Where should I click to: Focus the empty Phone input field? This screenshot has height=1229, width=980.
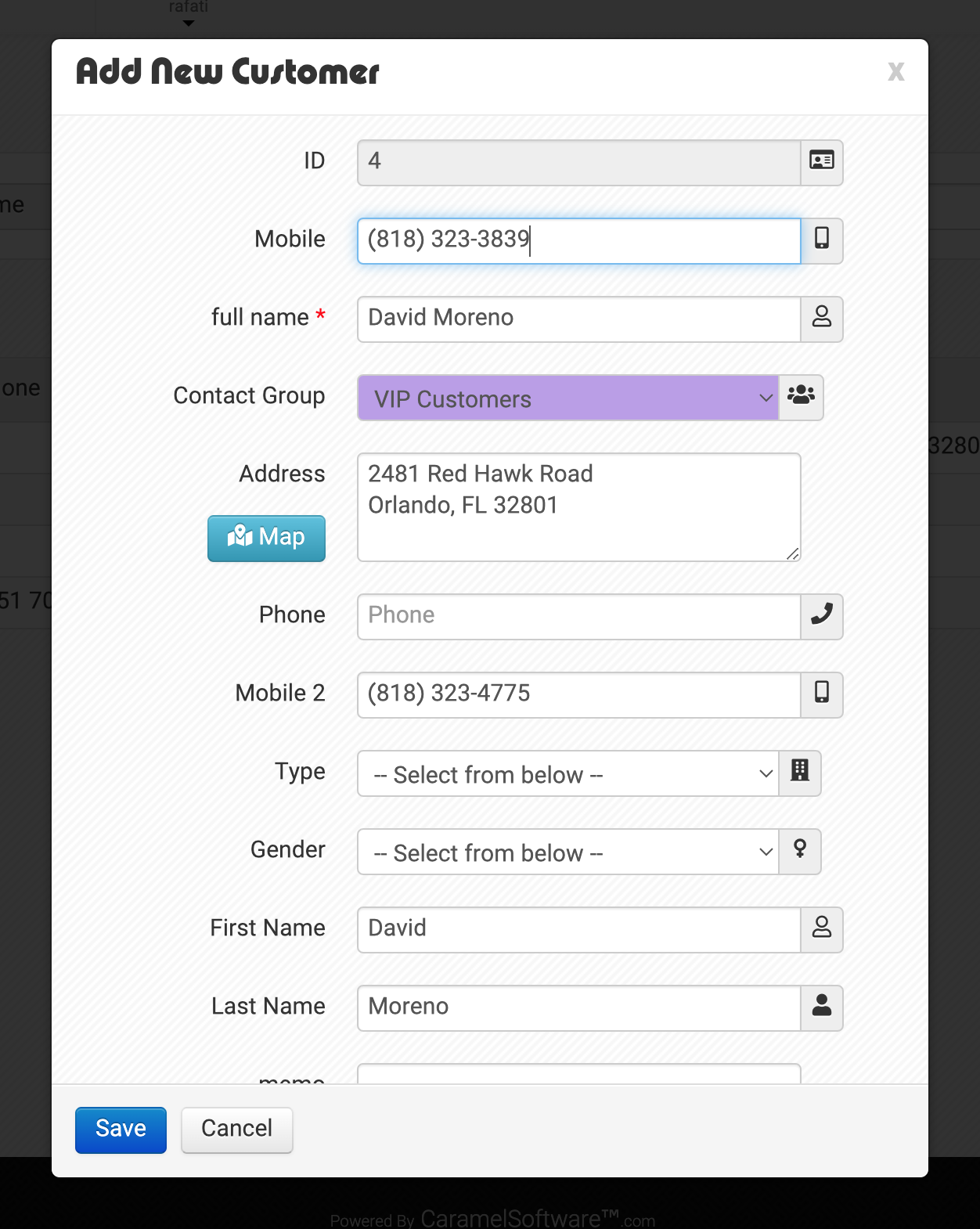pos(579,616)
